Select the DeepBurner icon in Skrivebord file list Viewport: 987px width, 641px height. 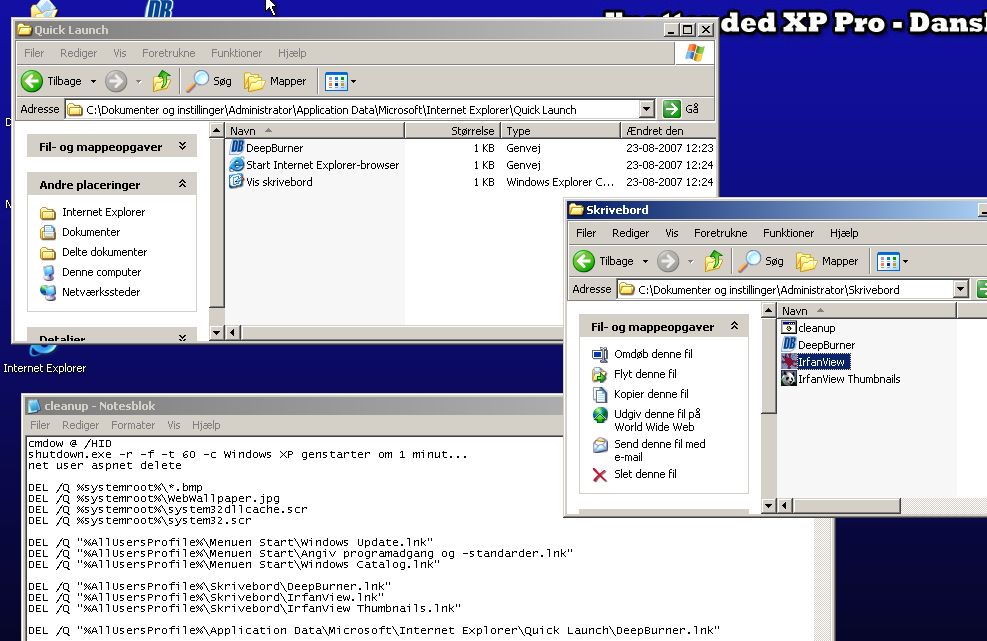pyautogui.click(x=789, y=344)
